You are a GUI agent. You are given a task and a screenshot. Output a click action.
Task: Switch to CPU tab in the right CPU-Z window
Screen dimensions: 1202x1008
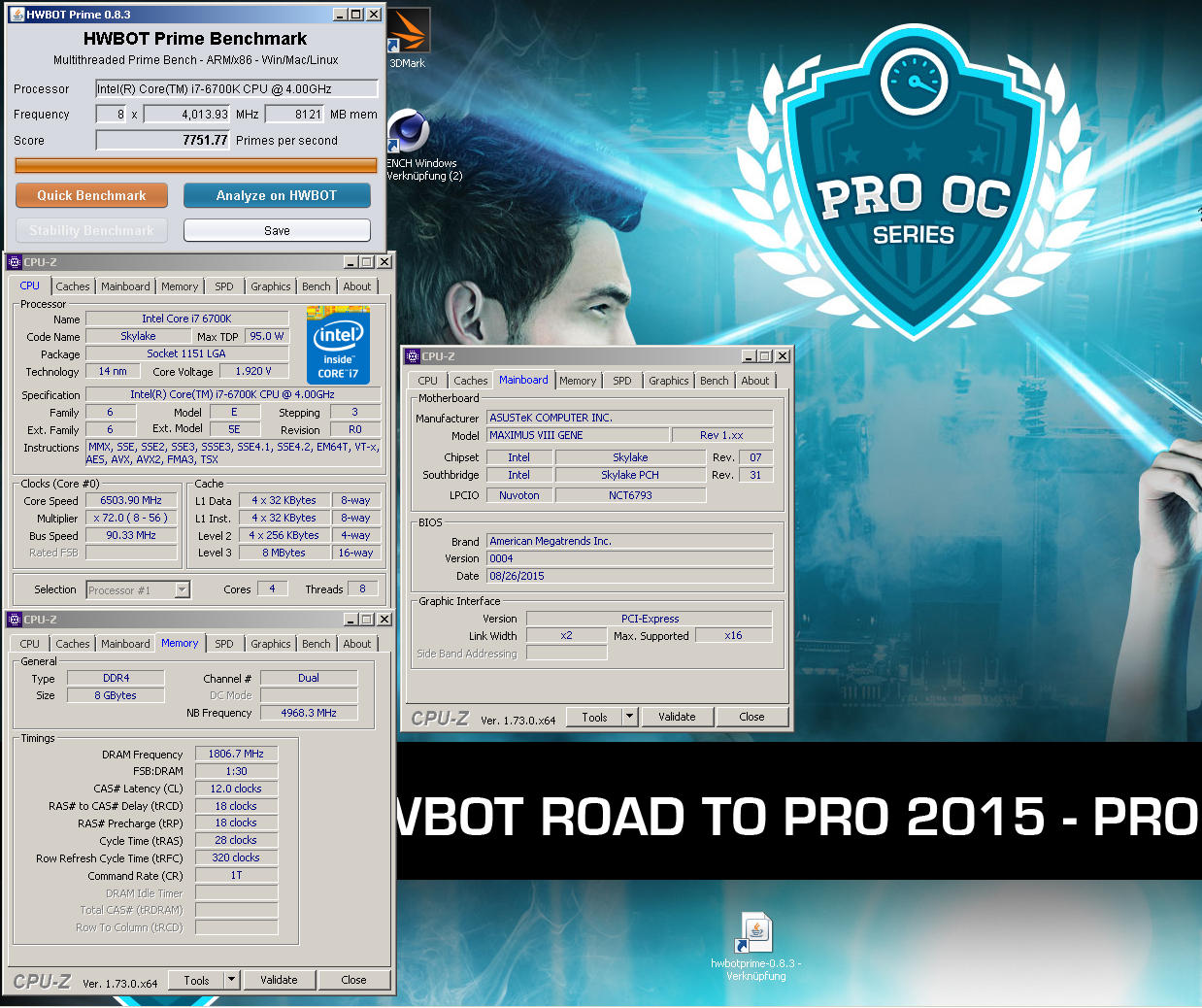pos(428,381)
